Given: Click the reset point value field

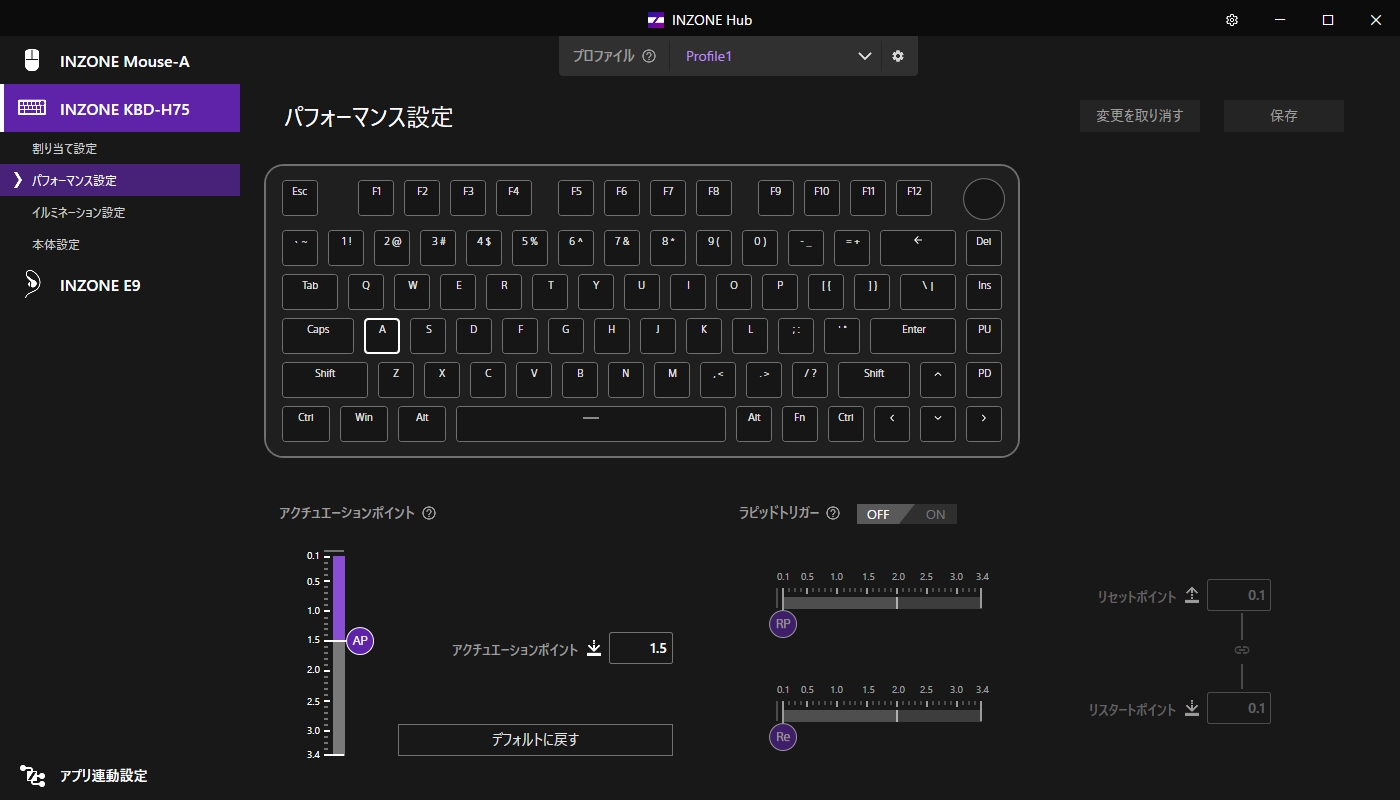Looking at the screenshot, I should (1239, 595).
